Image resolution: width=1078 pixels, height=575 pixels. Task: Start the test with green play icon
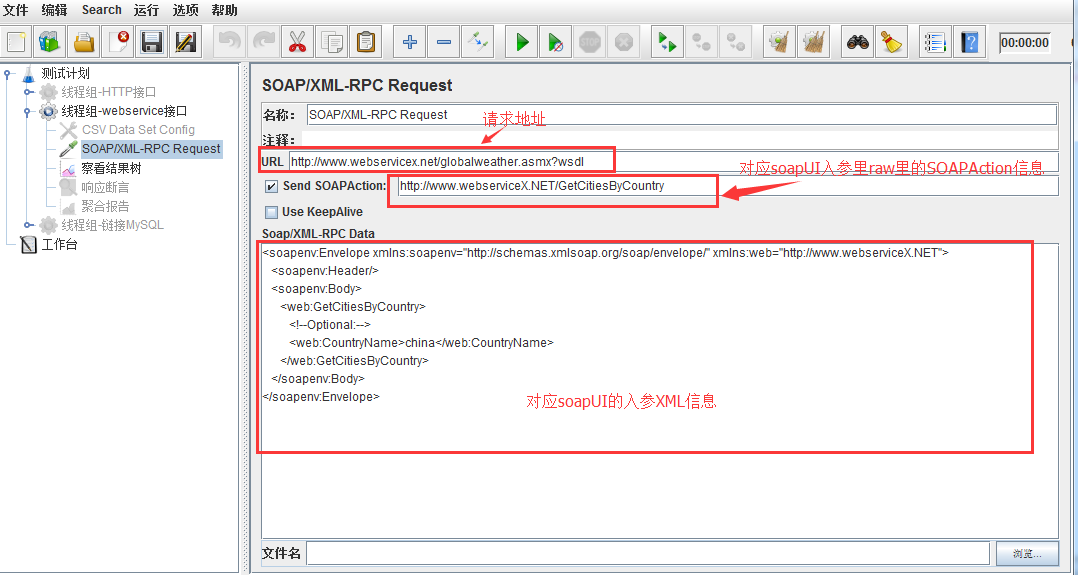tap(522, 43)
